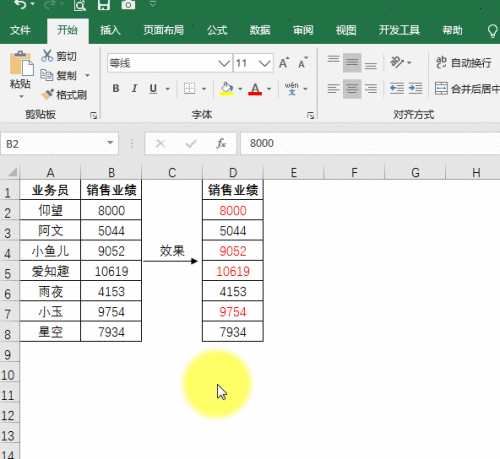Click the Paste clipboard icon
This screenshot has height=459, width=500.
(21, 63)
